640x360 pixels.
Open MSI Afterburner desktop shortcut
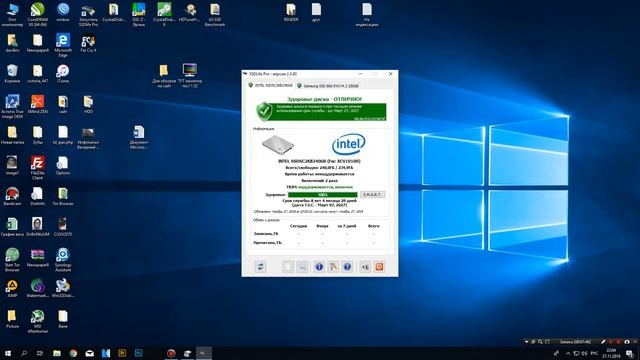38,322
